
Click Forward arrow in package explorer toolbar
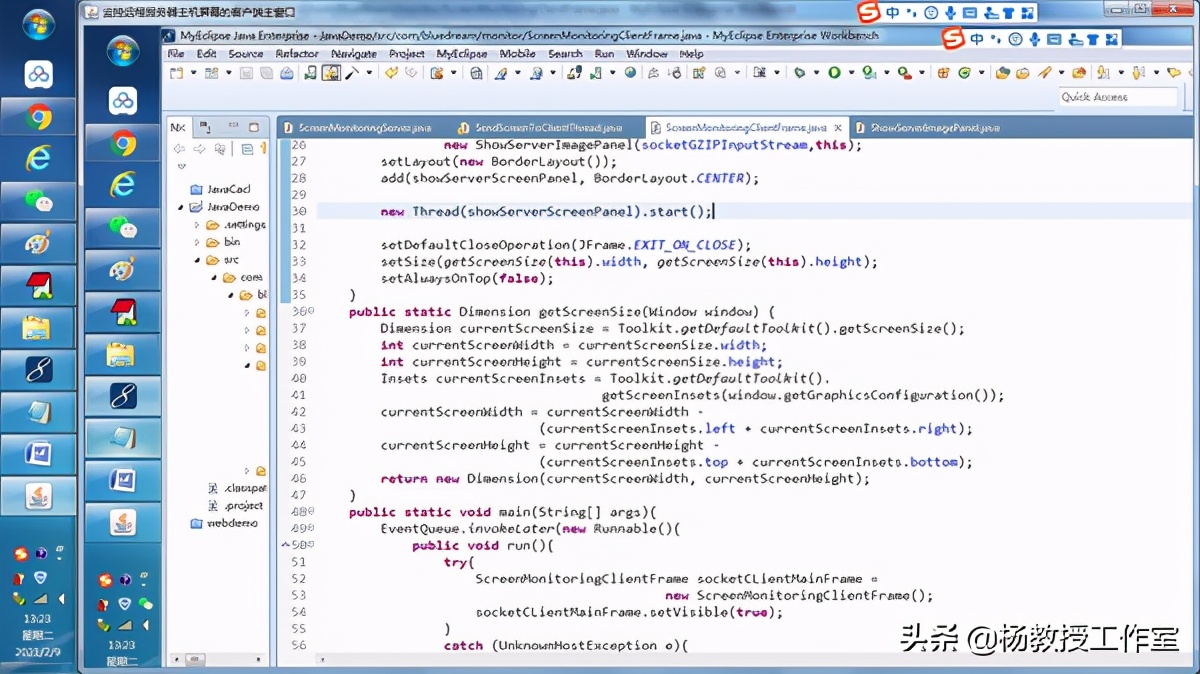(199, 149)
